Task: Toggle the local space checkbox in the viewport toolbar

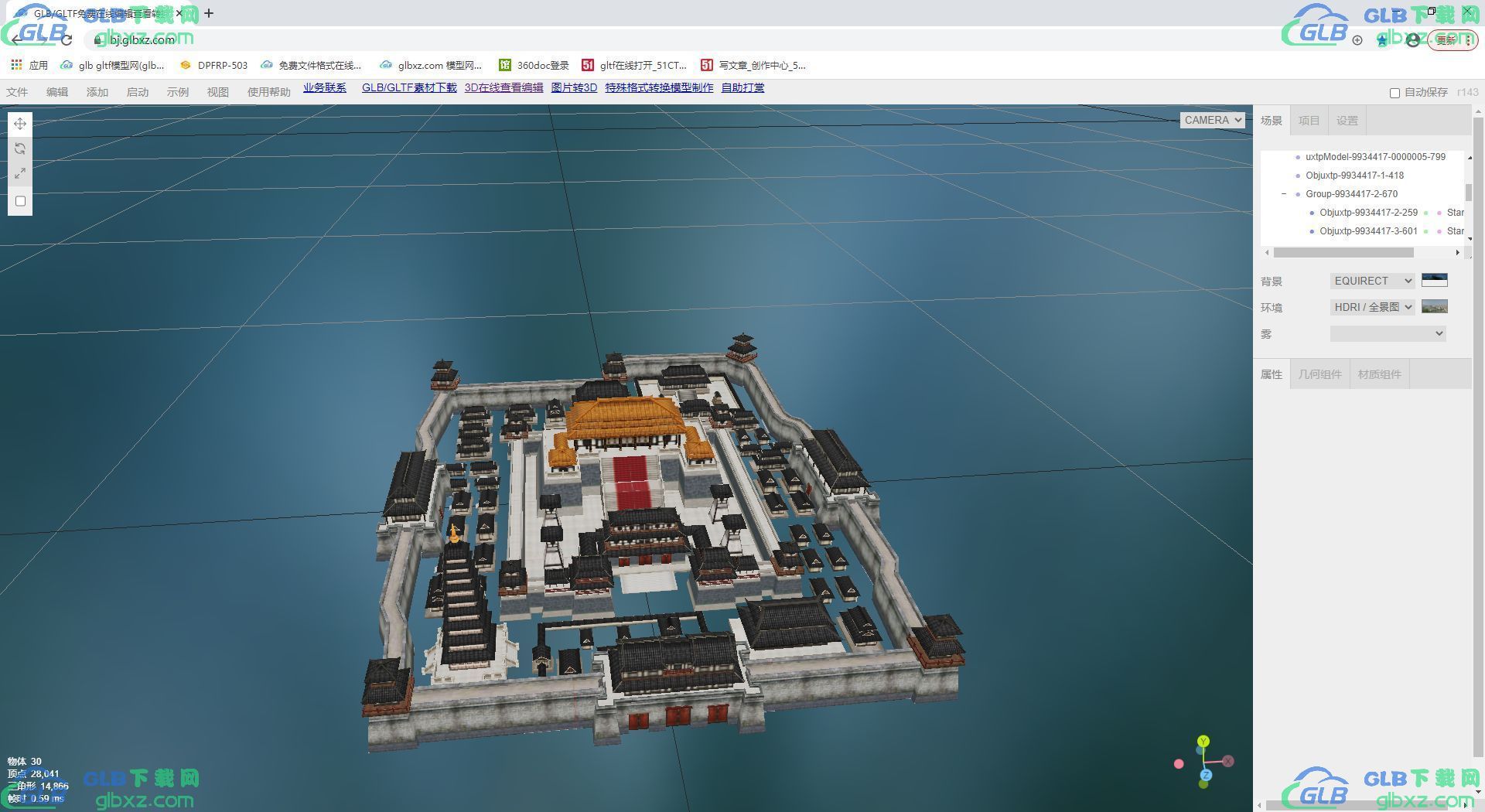Action: [21, 201]
